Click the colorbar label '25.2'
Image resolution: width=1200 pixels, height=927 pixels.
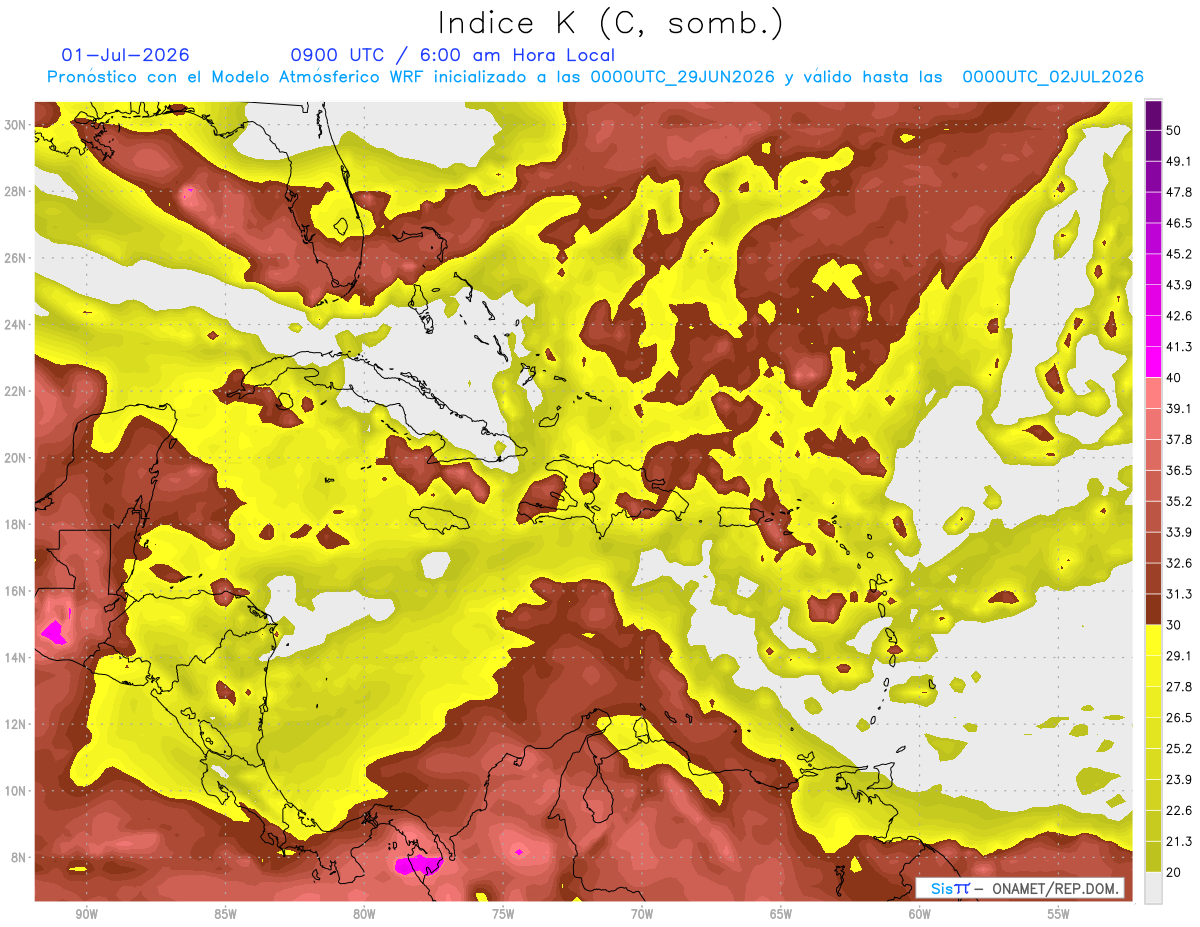click(x=1178, y=748)
